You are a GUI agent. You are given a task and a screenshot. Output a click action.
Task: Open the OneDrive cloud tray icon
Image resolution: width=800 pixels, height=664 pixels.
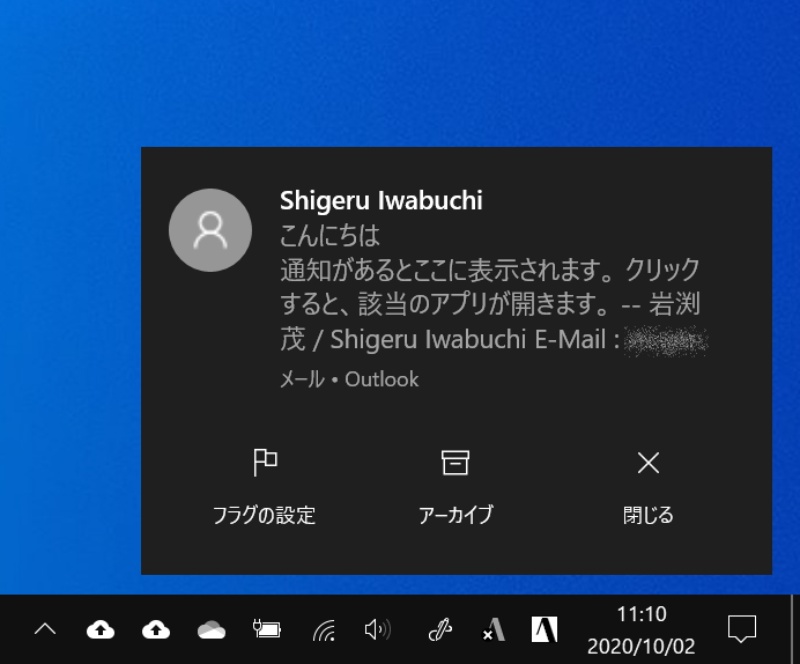pos(211,630)
